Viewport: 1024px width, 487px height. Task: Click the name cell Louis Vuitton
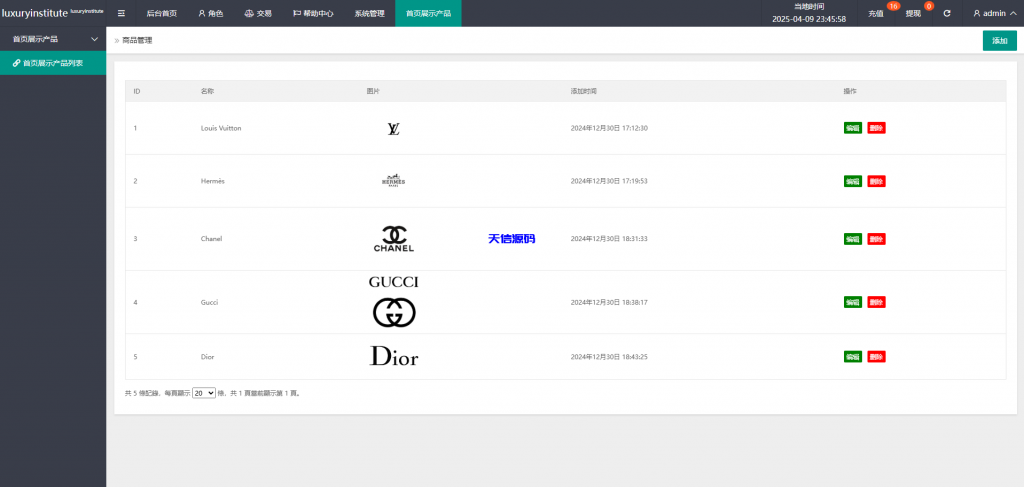pyautogui.click(x=221, y=128)
